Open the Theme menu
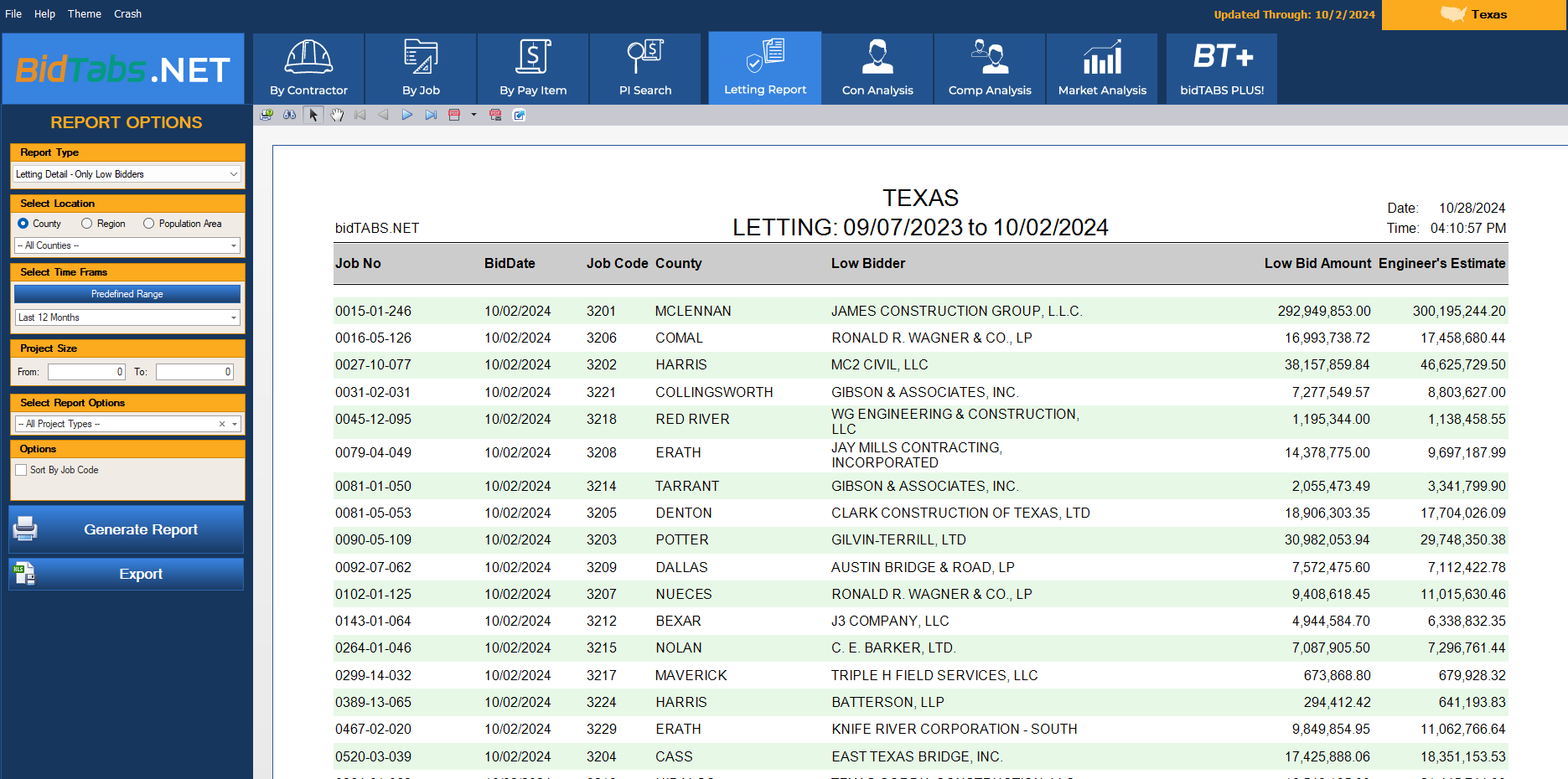The height and width of the screenshot is (779, 1568). [85, 14]
